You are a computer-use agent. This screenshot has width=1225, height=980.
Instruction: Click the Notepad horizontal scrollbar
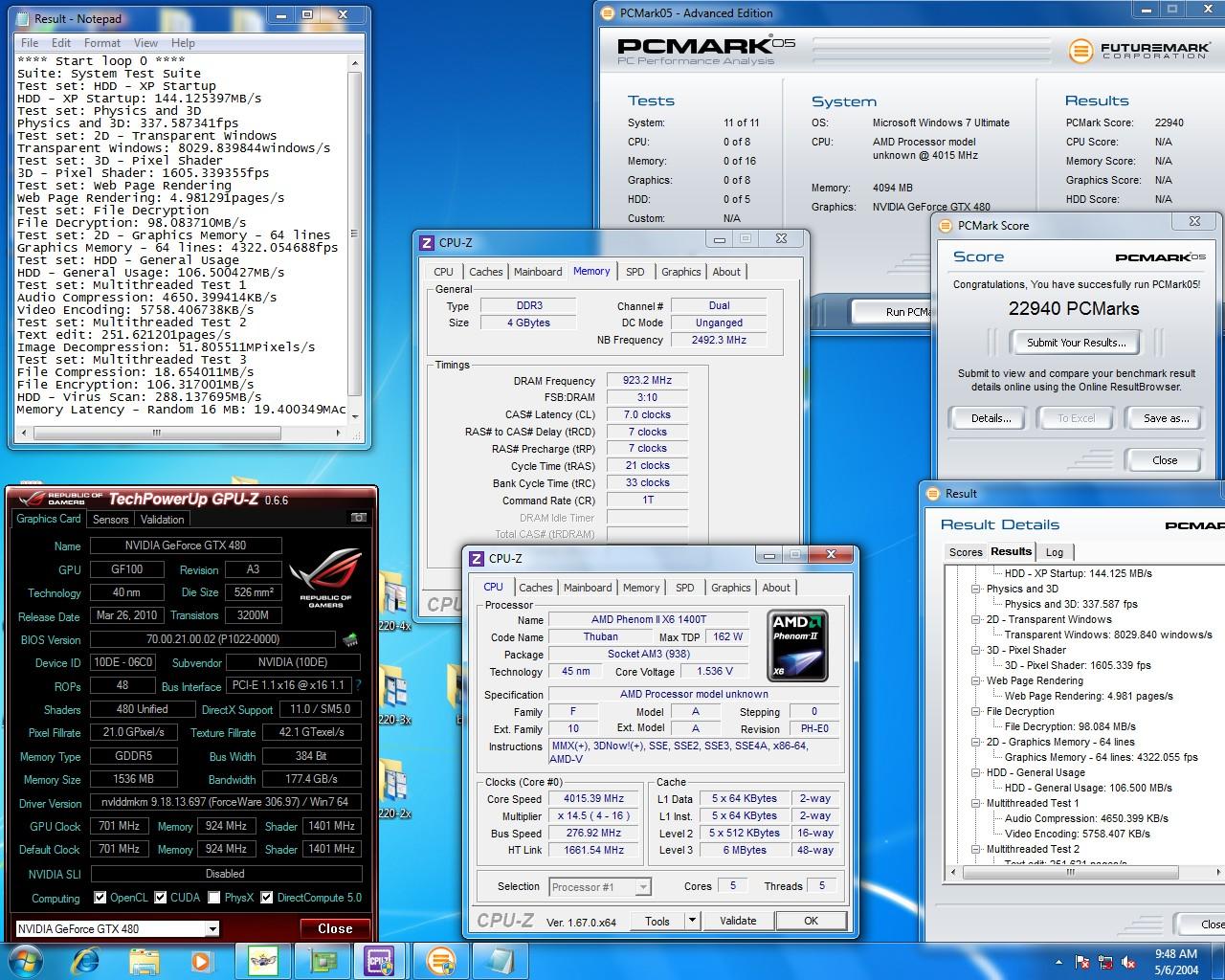pos(181,433)
